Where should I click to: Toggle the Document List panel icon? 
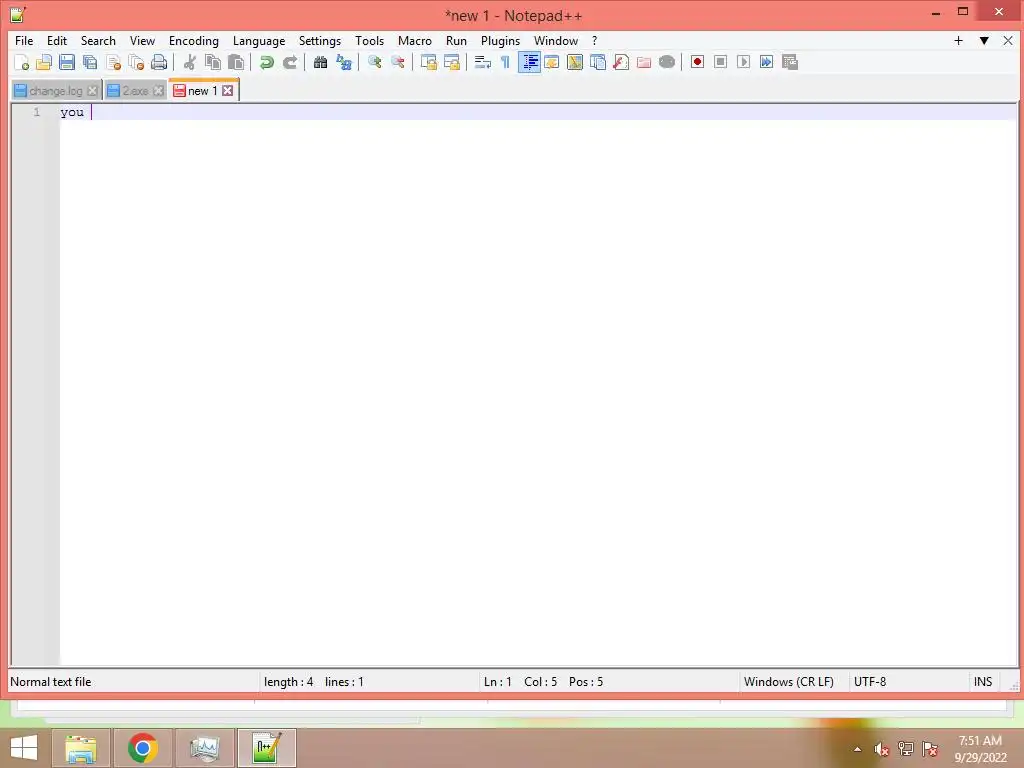pyautogui.click(x=598, y=62)
